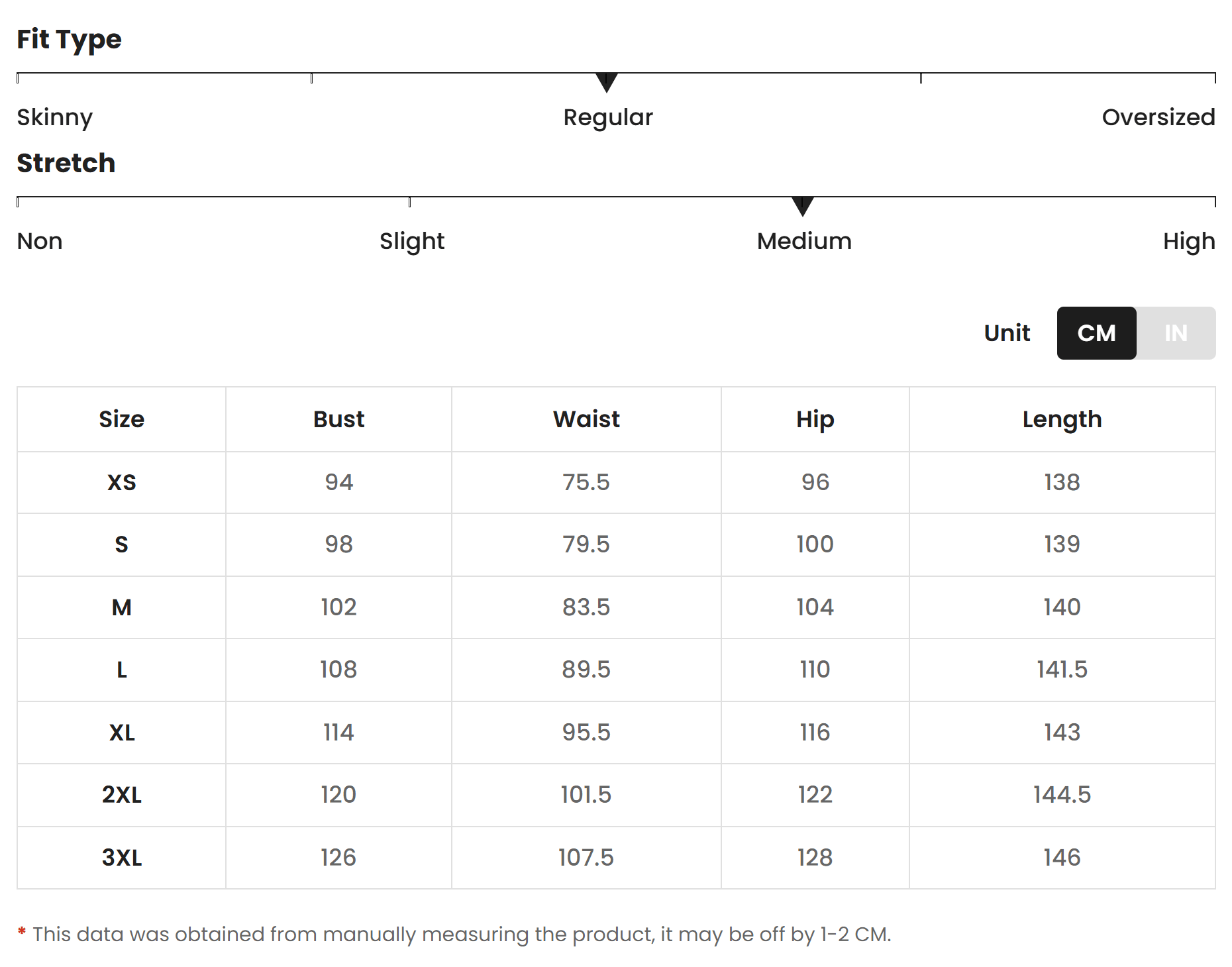
Task: Select the CM unit button
Action: coord(1097,333)
